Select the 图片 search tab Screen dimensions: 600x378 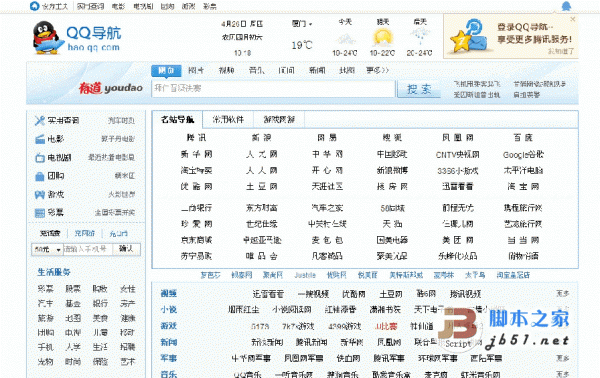196,70
